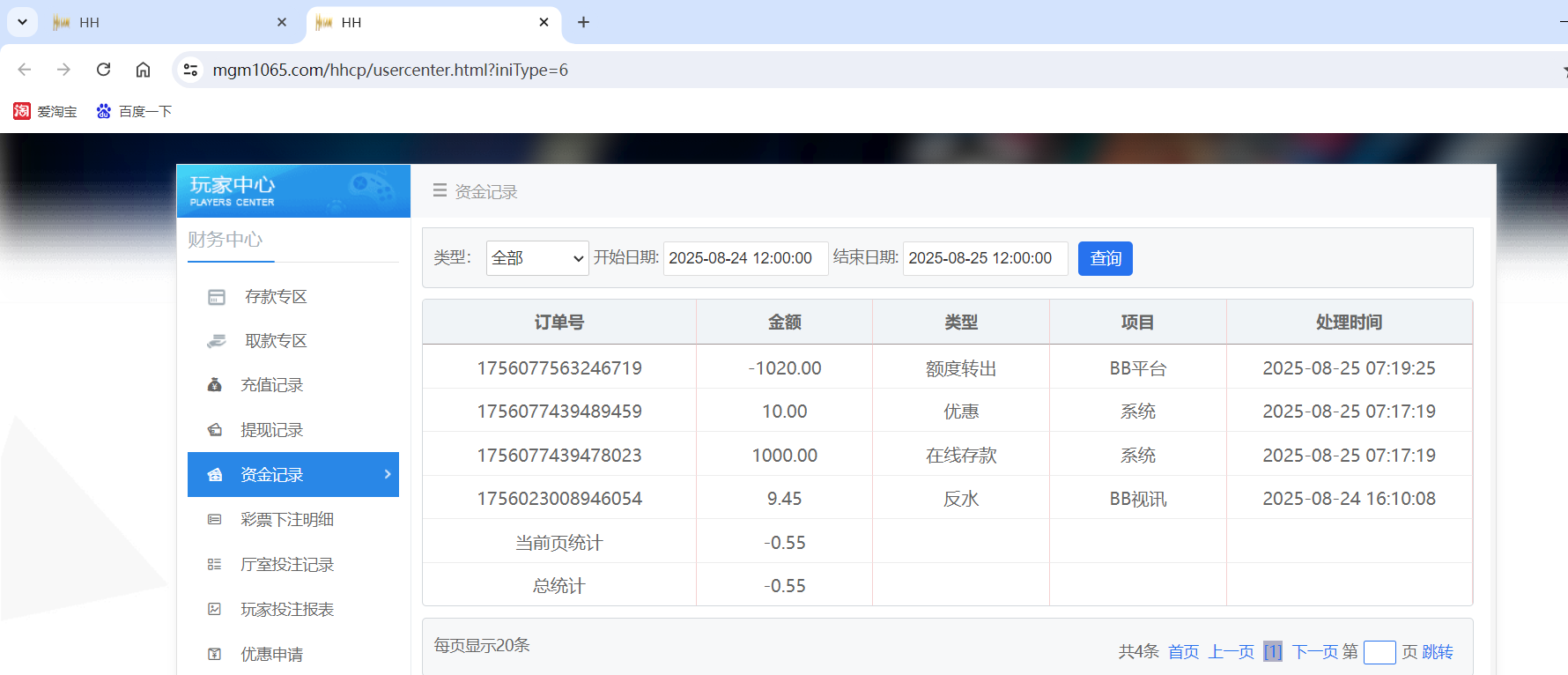Go to 下一页 in pagination
The width and height of the screenshot is (1568, 675).
pos(1314,652)
